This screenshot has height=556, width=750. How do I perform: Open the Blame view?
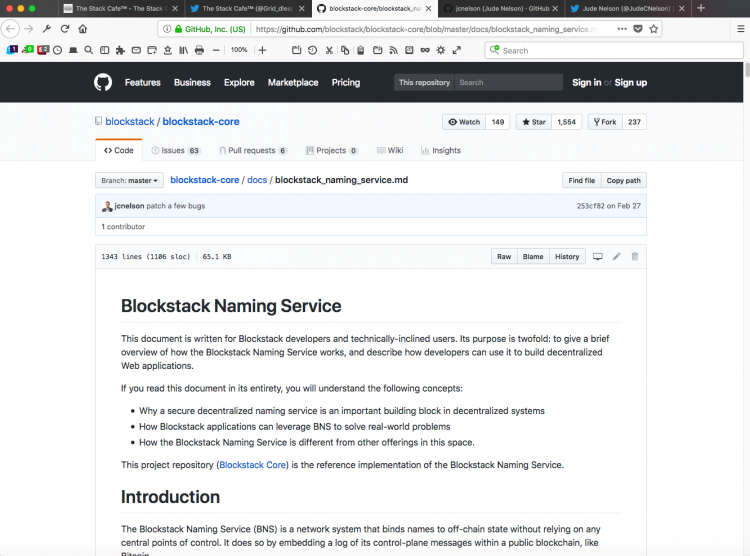(x=533, y=256)
